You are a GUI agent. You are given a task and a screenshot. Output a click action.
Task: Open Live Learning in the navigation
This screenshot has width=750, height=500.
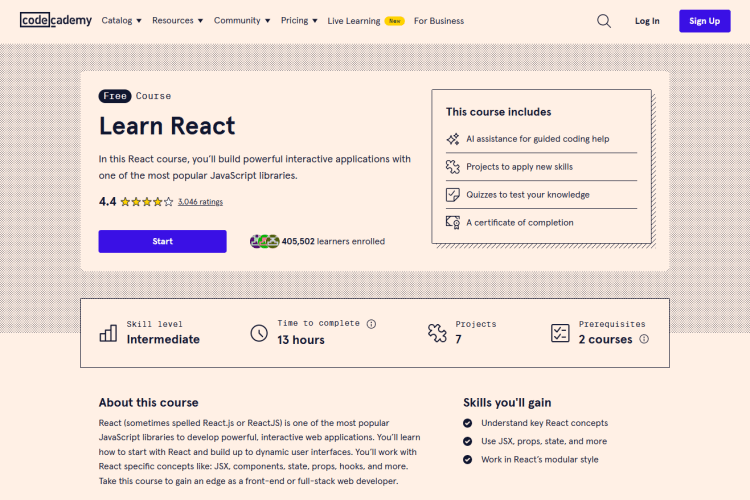(353, 21)
